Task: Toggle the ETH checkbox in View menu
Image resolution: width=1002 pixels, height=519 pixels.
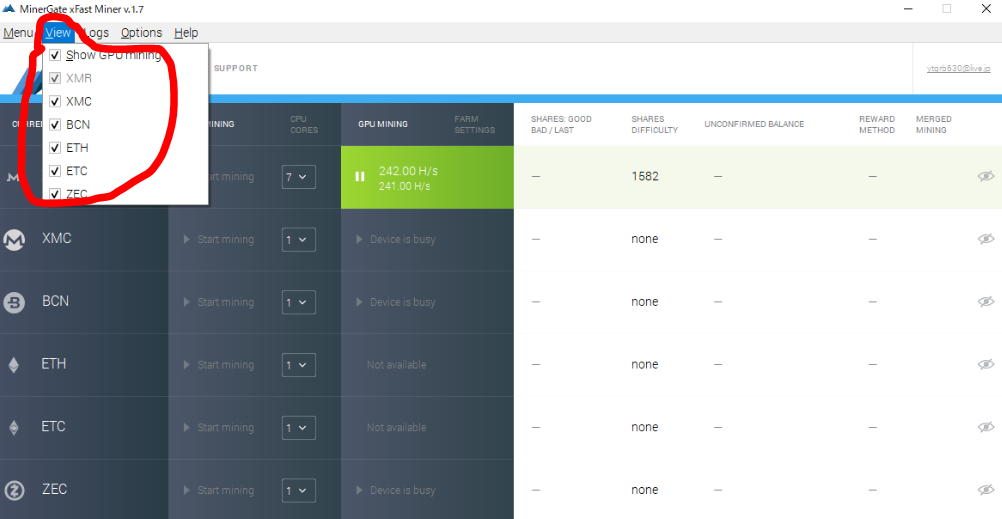Action: tap(55, 148)
